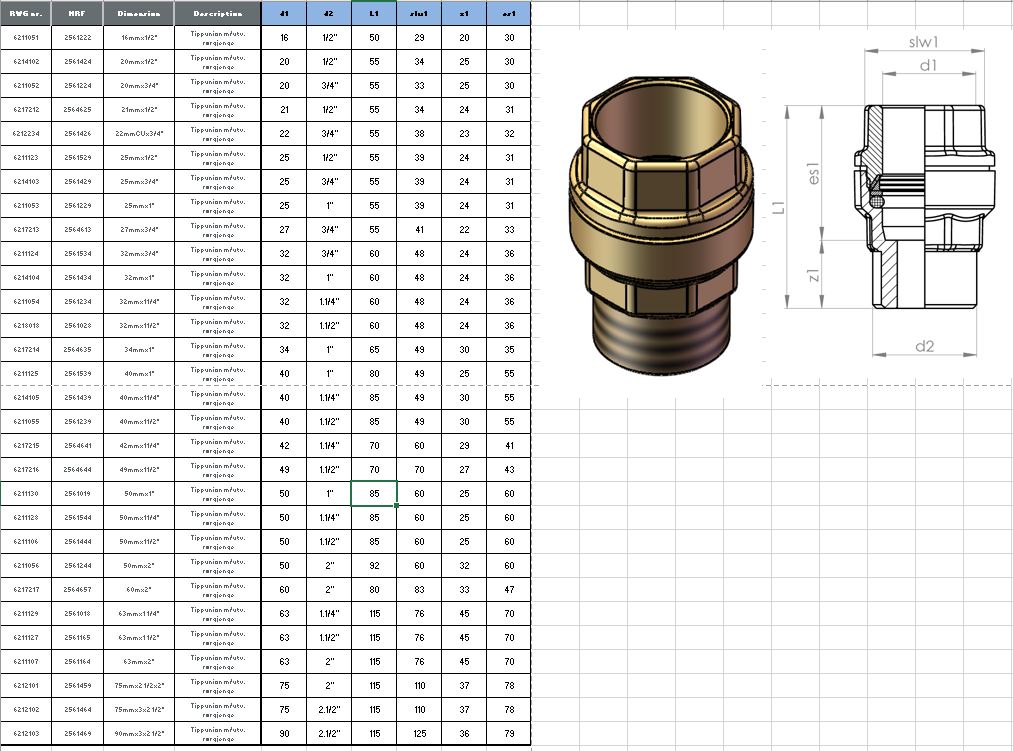Select the '34mmx1"' dimension cell

pos(138,350)
